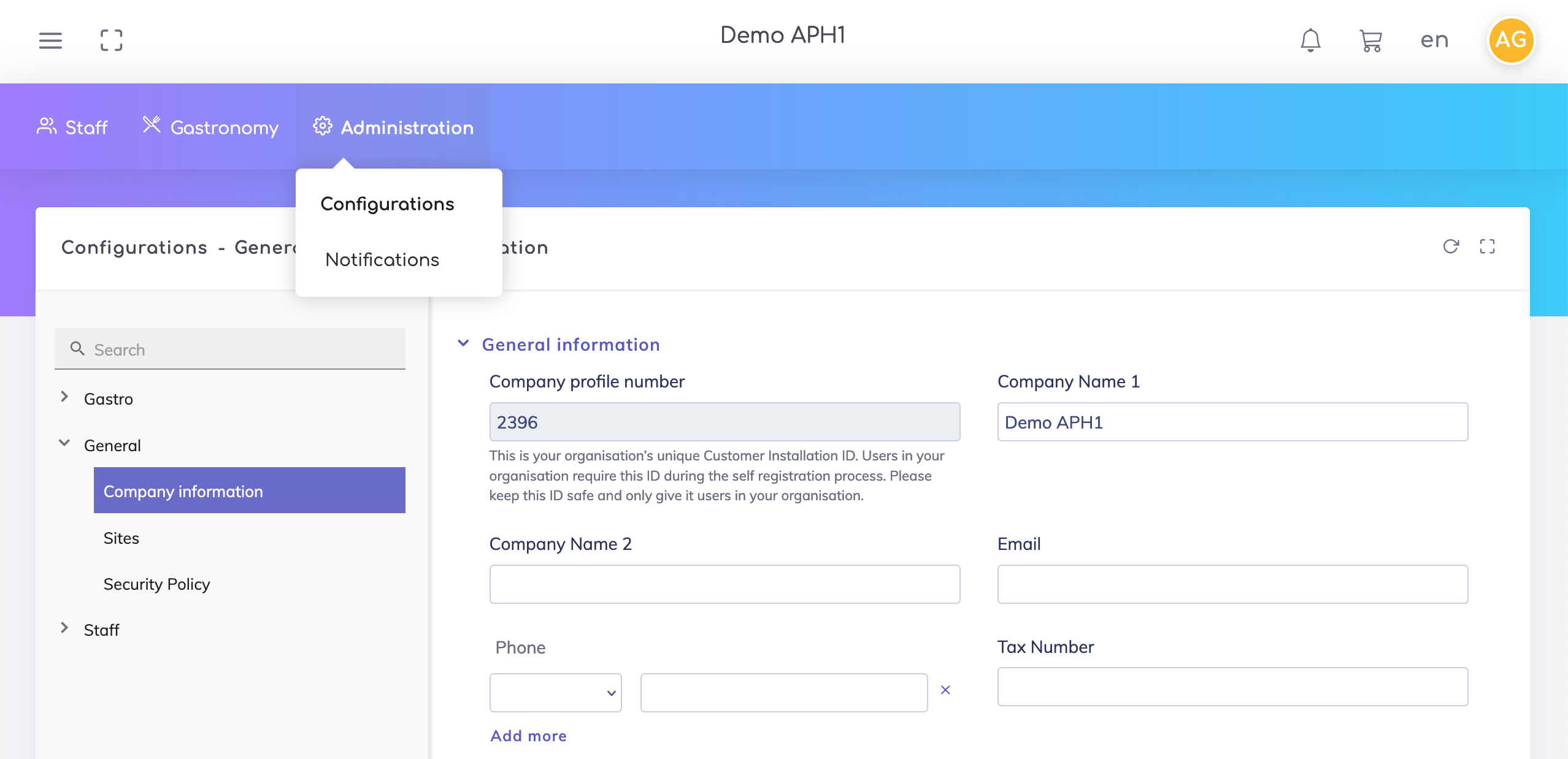Expand the Gastro tree node
The width and height of the screenshot is (1568, 759).
[64, 397]
